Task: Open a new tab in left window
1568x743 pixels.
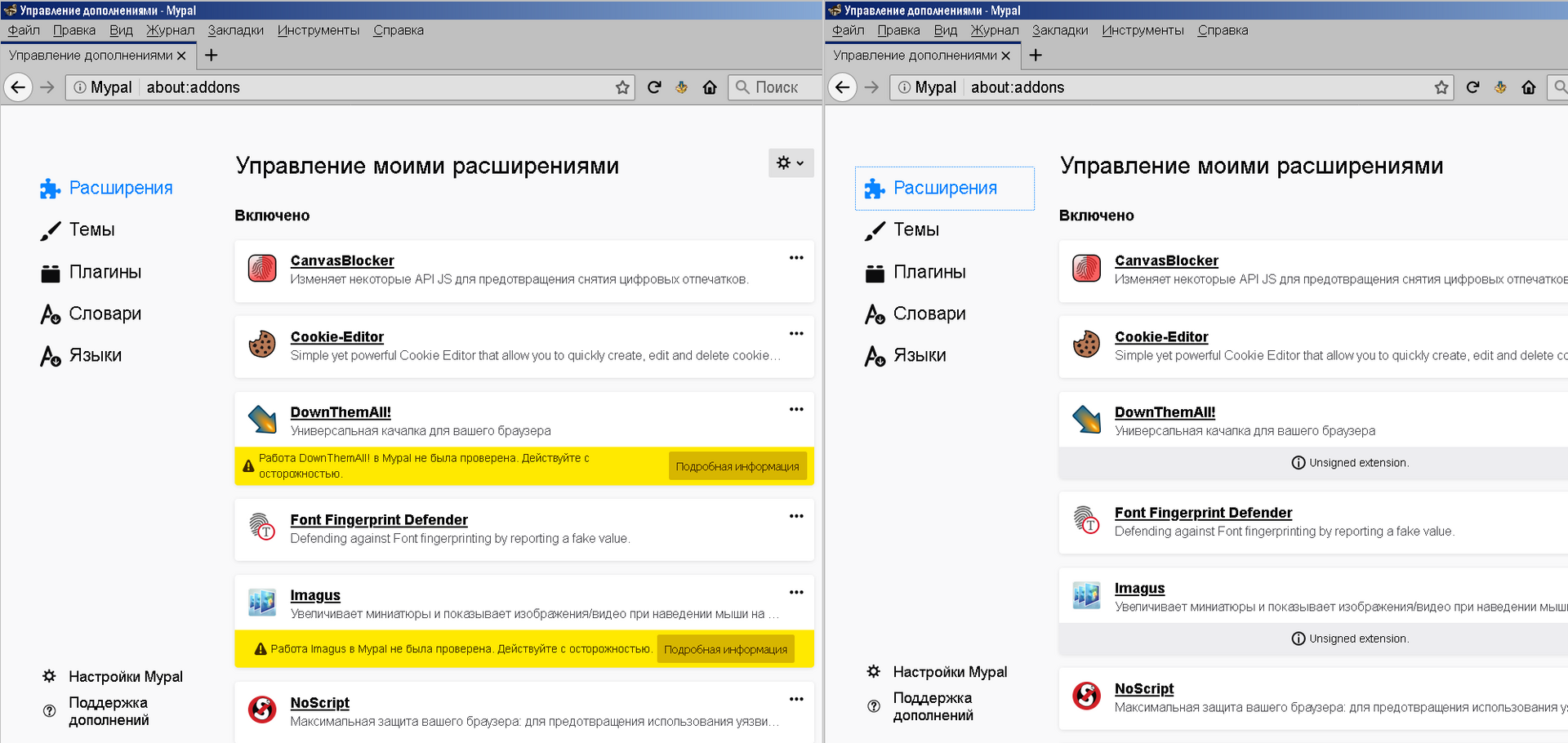Action: (211, 56)
